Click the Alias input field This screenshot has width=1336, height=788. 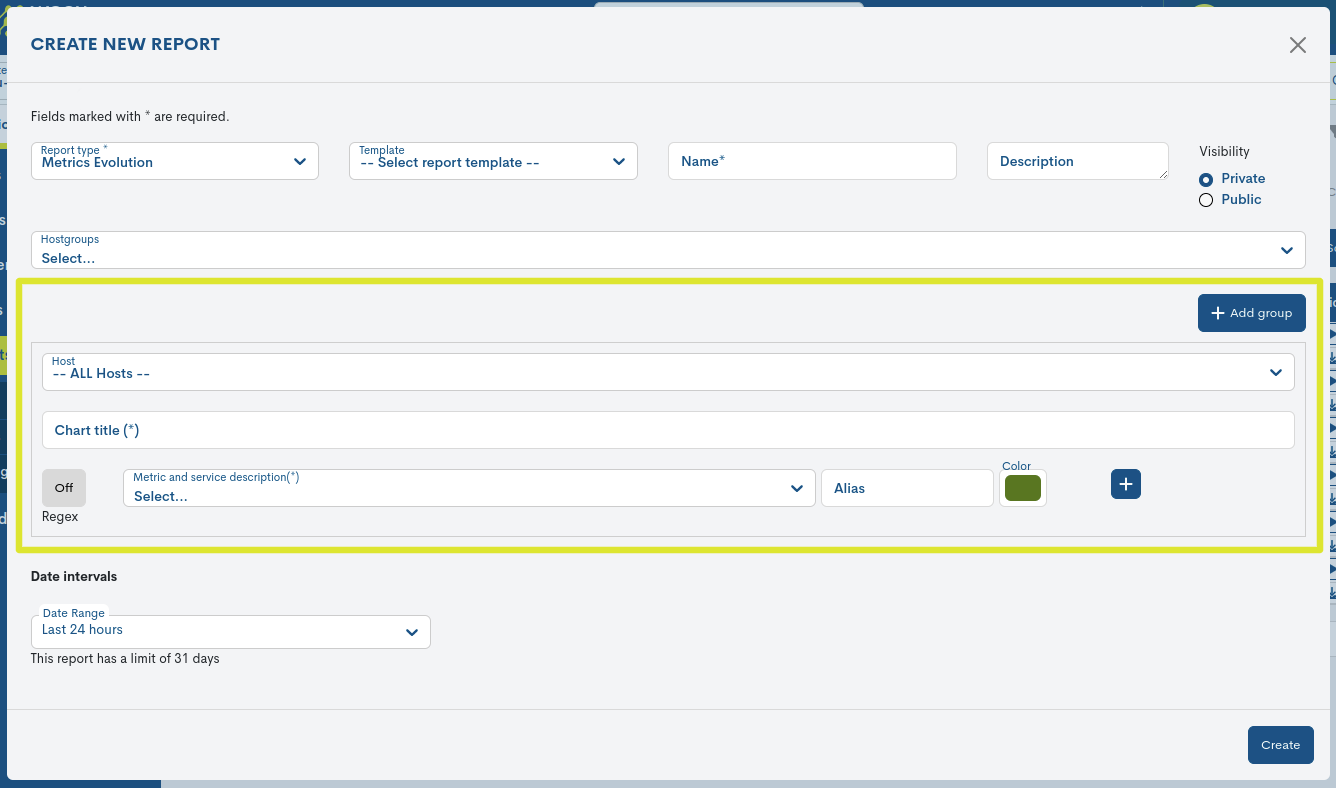pos(907,488)
